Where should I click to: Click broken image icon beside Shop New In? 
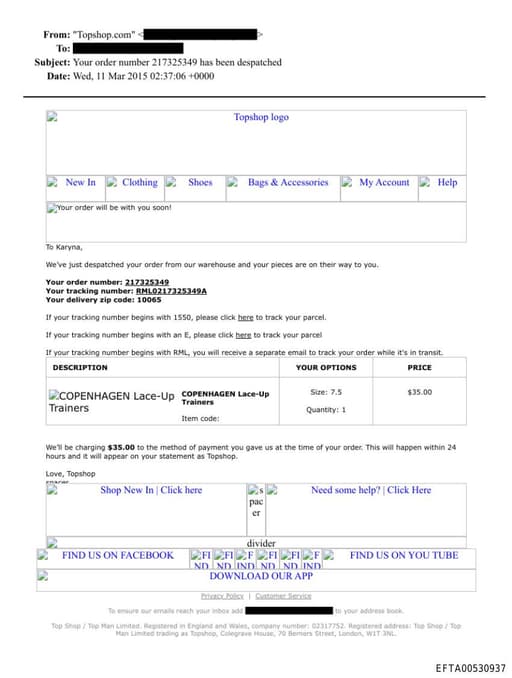(52, 490)
